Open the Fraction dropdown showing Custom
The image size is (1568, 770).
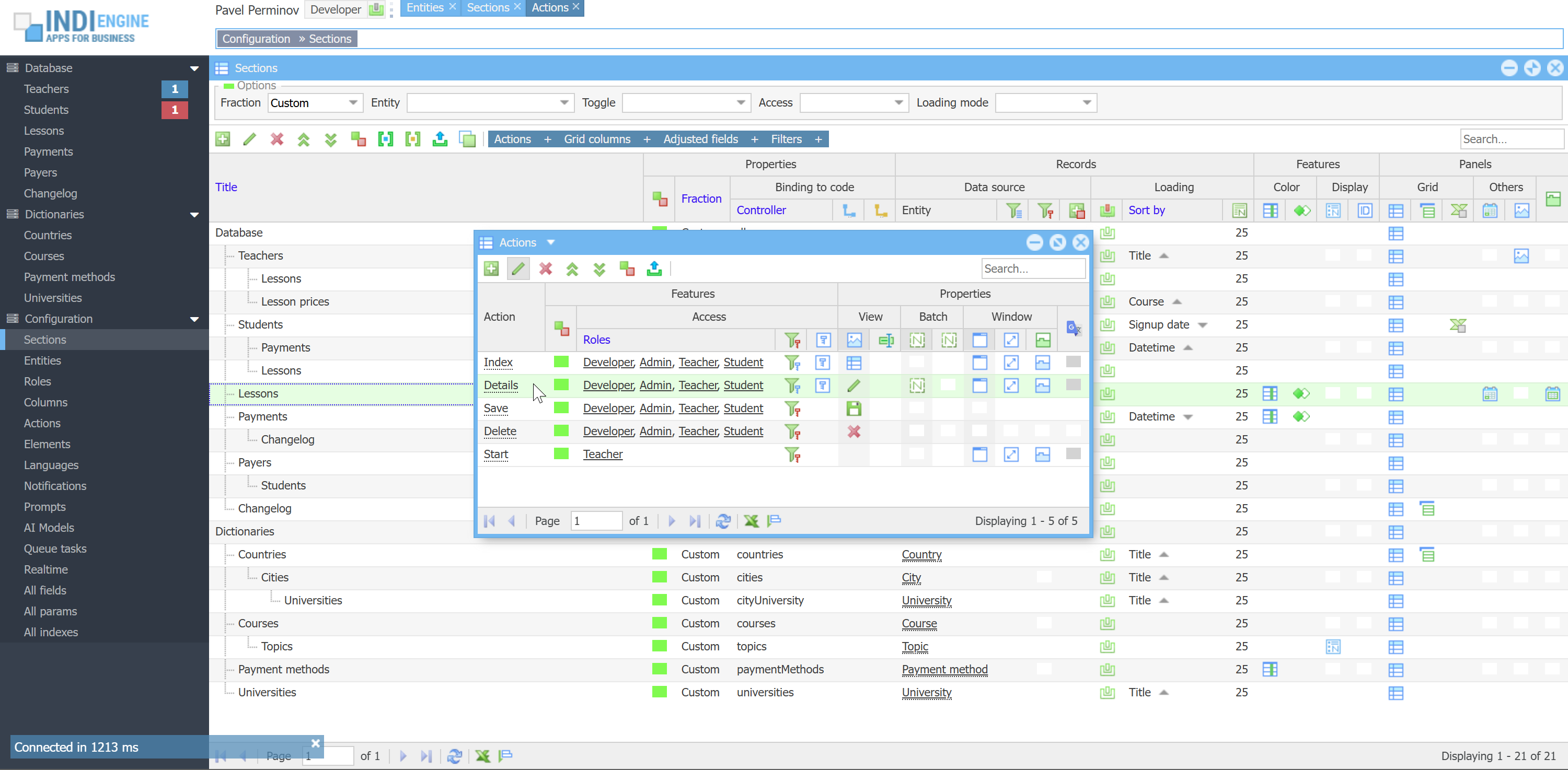352,103
